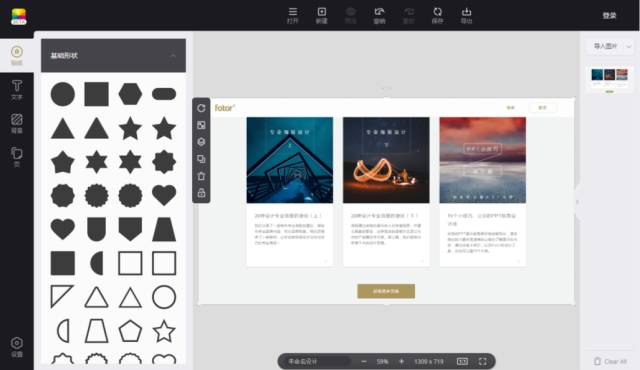This screenshot has width=640, height=370.
Task: Click the outlined button in the canvas header
Action: [542, 108]
